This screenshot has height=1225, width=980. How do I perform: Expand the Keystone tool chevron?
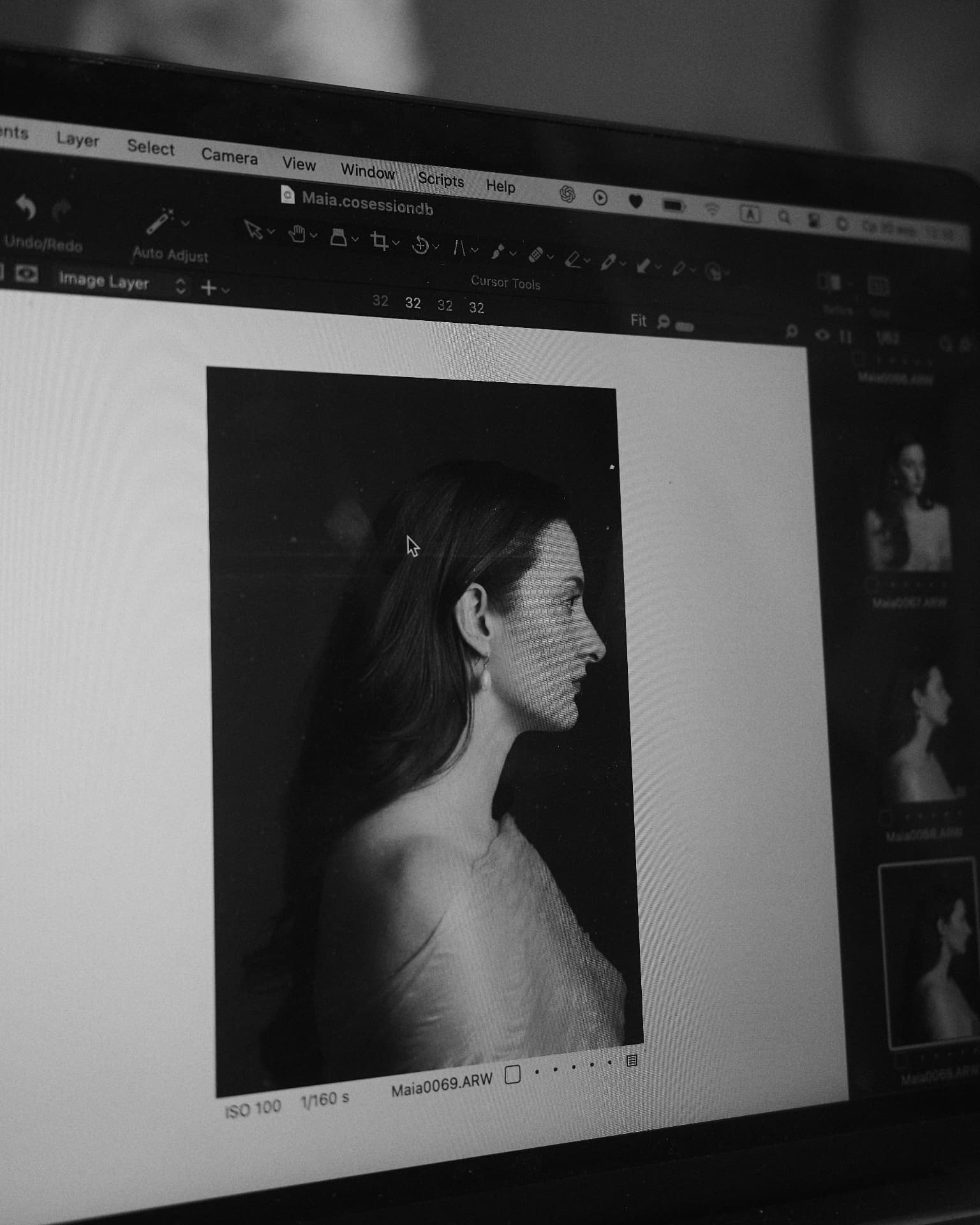tap(474, 250)
